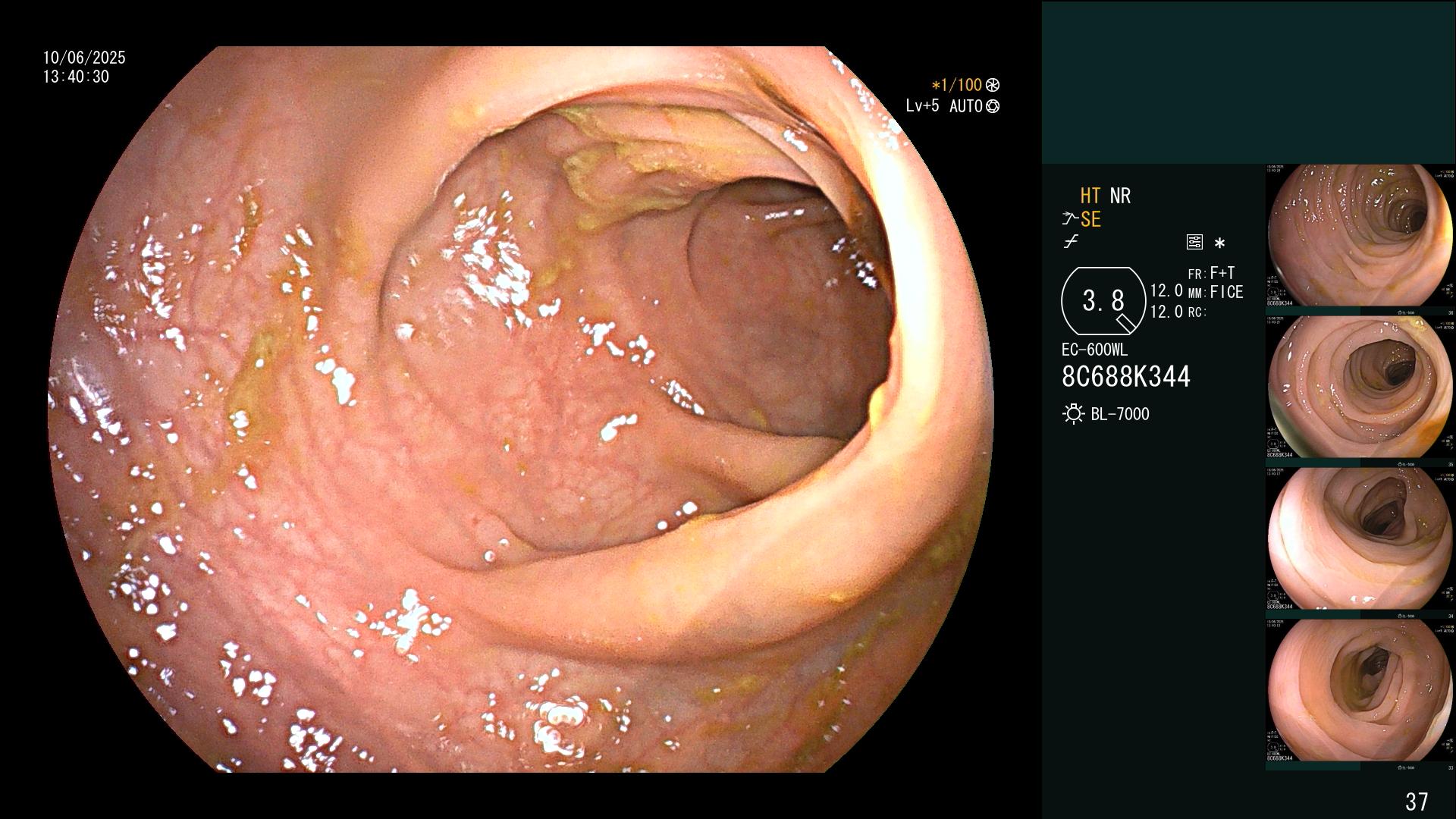Image resolution: width=1456 pixels, height=819 pixels.
Task: Select the HT indicator
Action: pos(1090,196)
